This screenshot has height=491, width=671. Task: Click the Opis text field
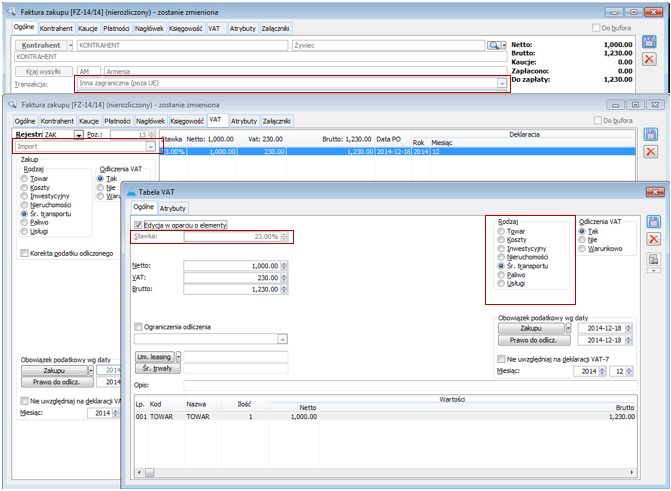pyautogui.click(x=410, y=385)
